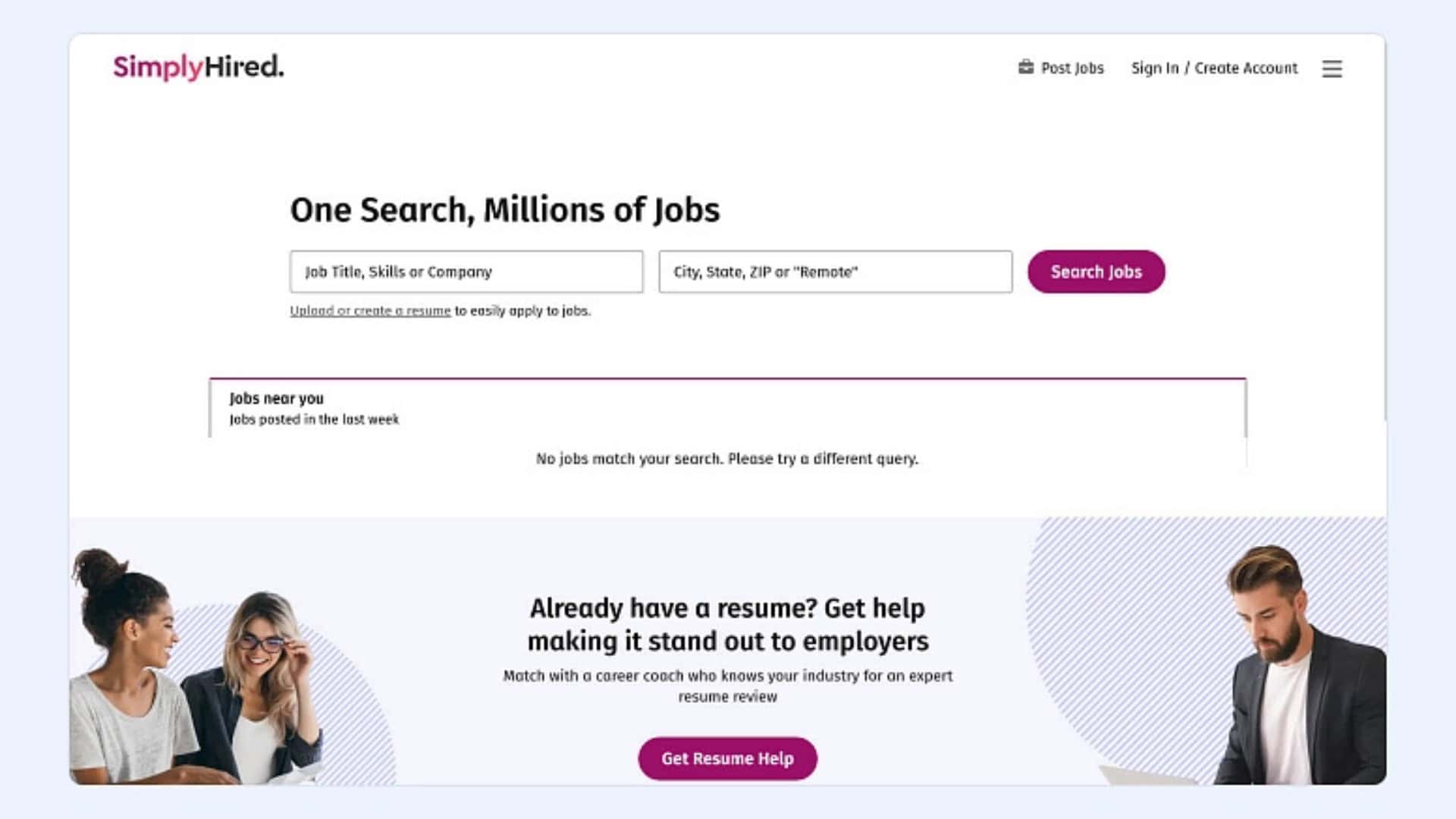Click the SimplyHired logo
This screenshot has width=1456, height=819.
click(x=199, y=67)
